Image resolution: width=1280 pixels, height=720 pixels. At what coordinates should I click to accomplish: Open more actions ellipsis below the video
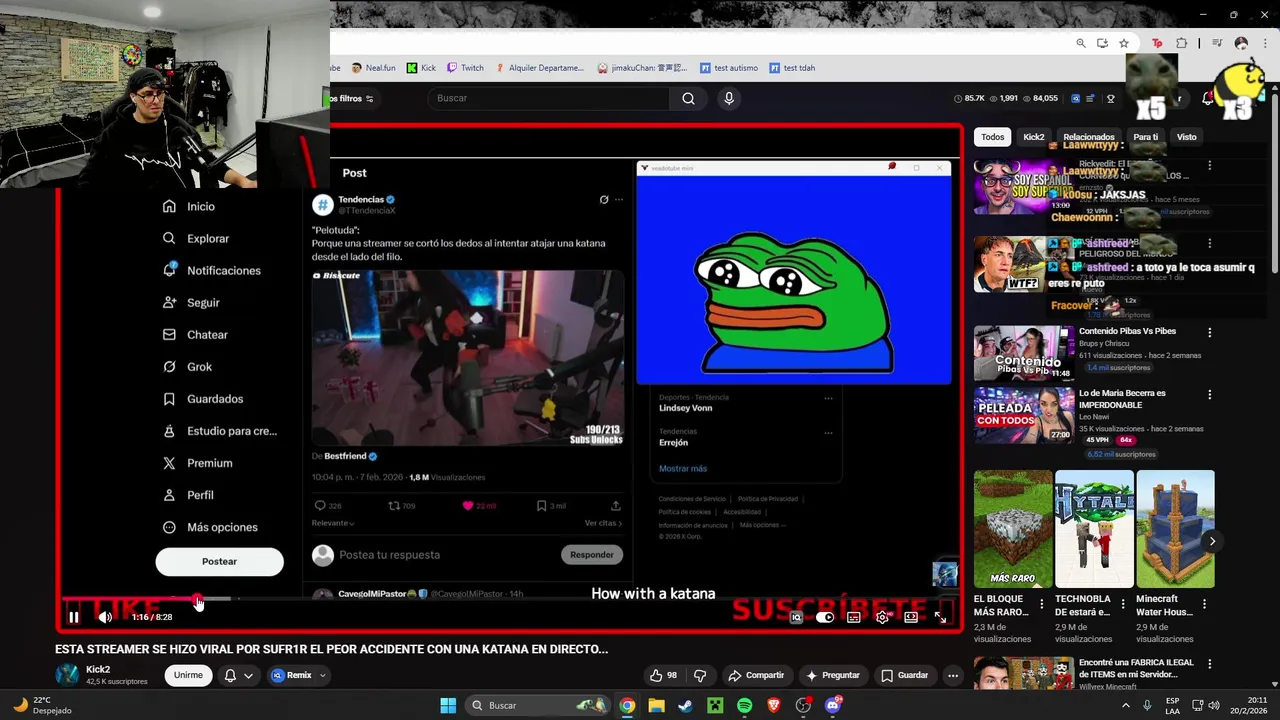click(953, 675)
